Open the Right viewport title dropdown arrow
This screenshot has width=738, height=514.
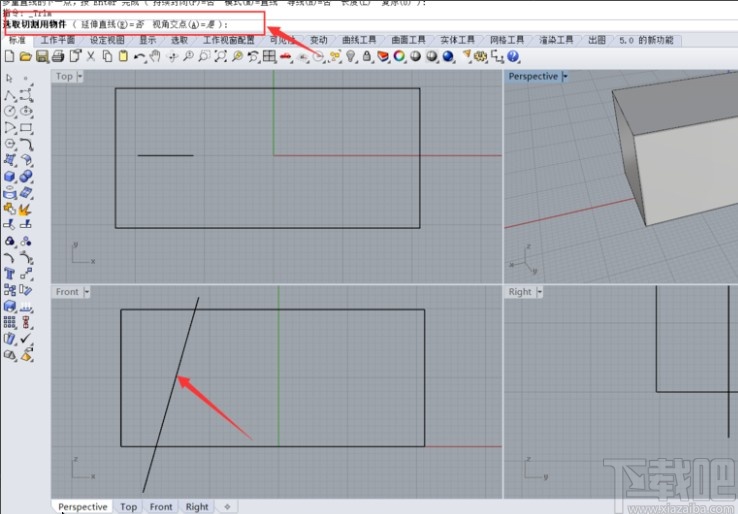(x=539, y=292)
